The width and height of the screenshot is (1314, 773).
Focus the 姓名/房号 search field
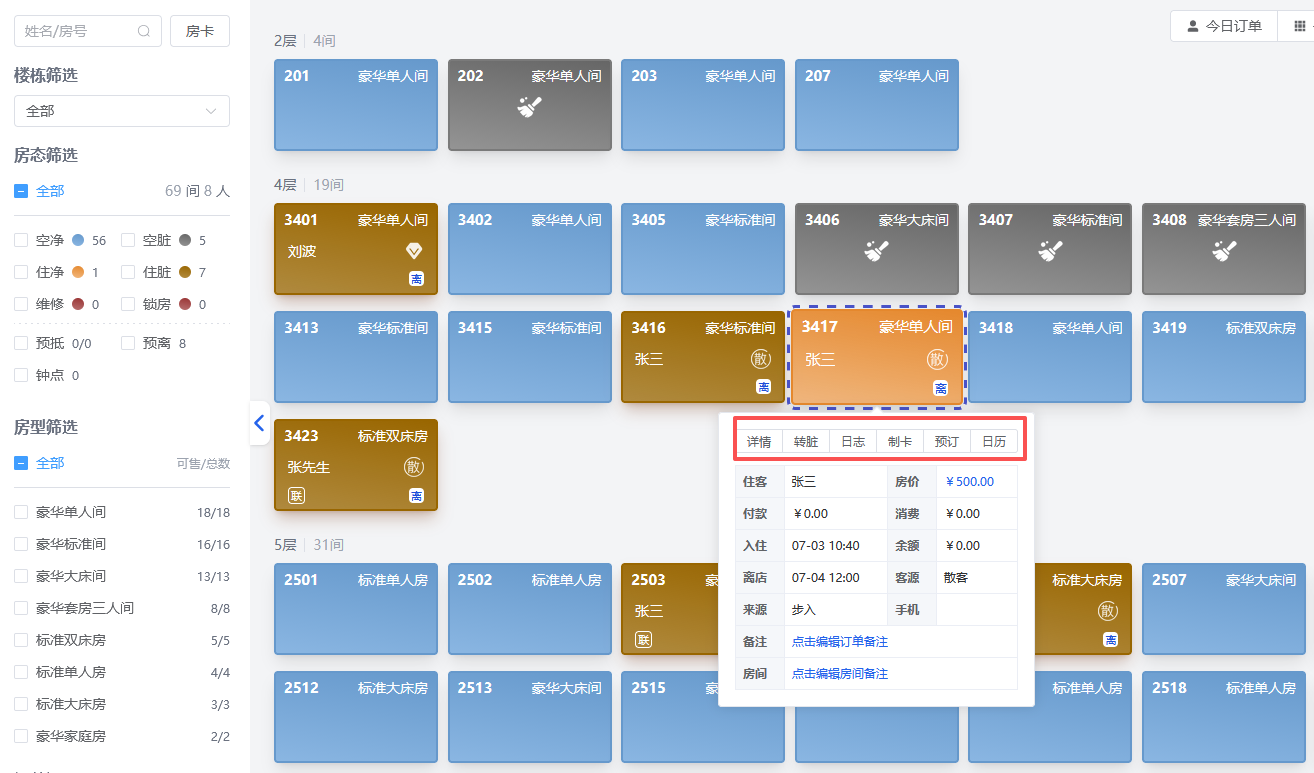pyautogui.click(x=88, y=31)
